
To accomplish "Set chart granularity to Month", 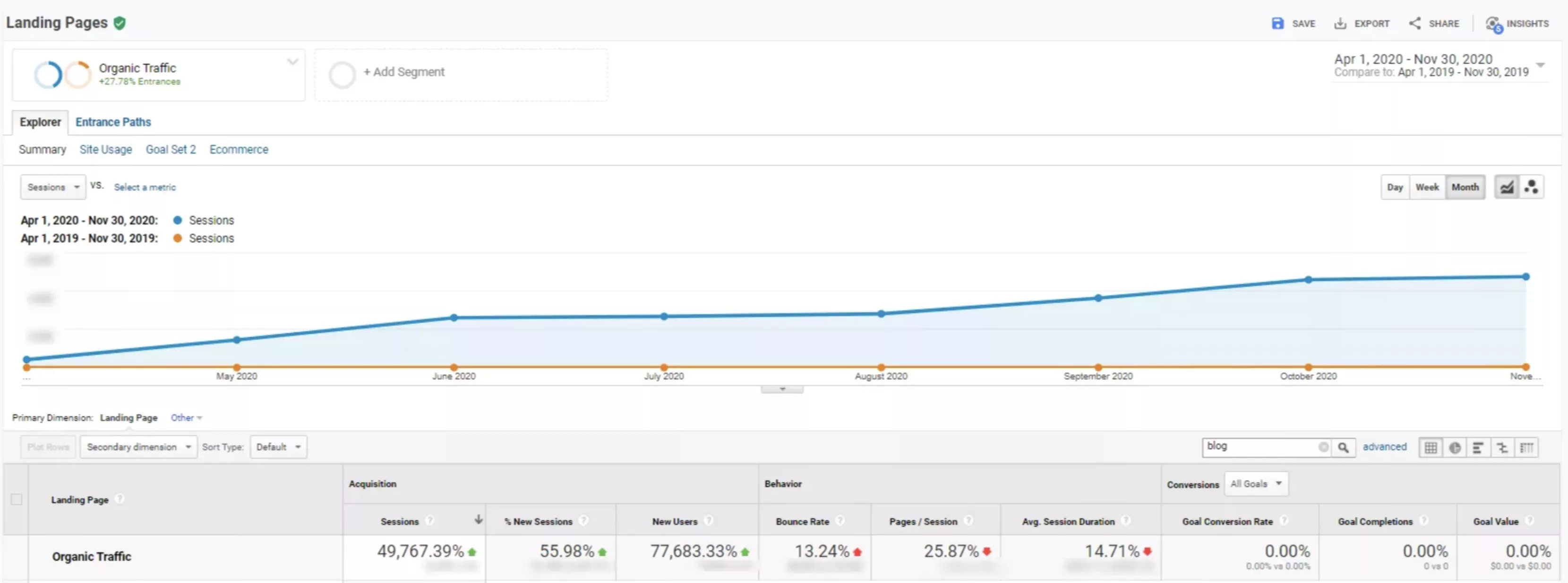I will (1465, 188).
